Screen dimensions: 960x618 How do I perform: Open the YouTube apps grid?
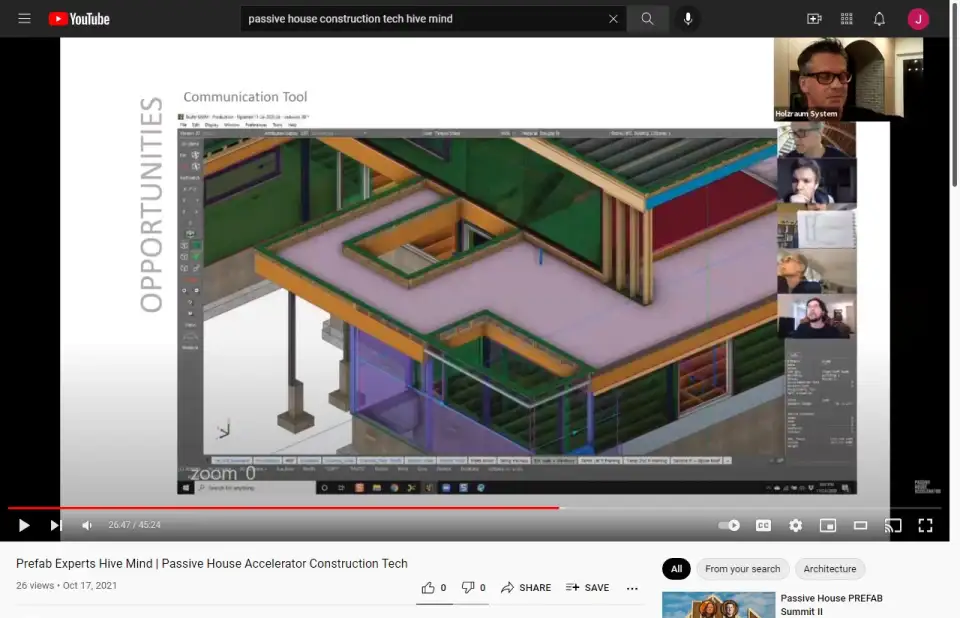[x=847, y=19]
